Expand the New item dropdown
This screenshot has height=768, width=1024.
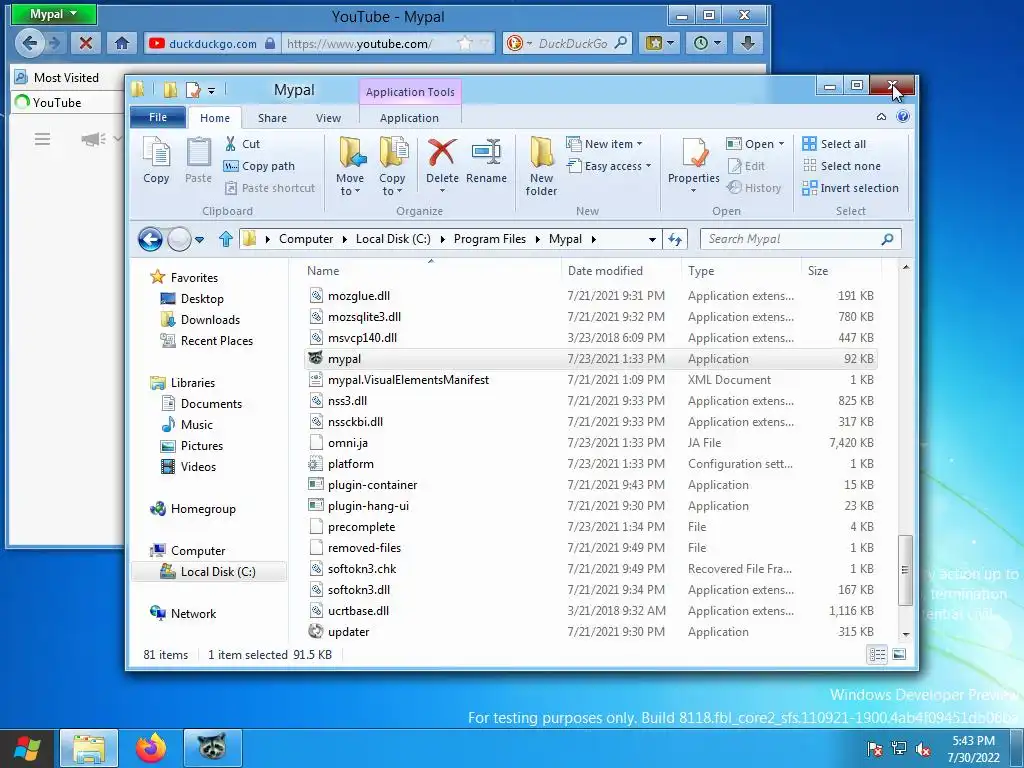(605, 144)
